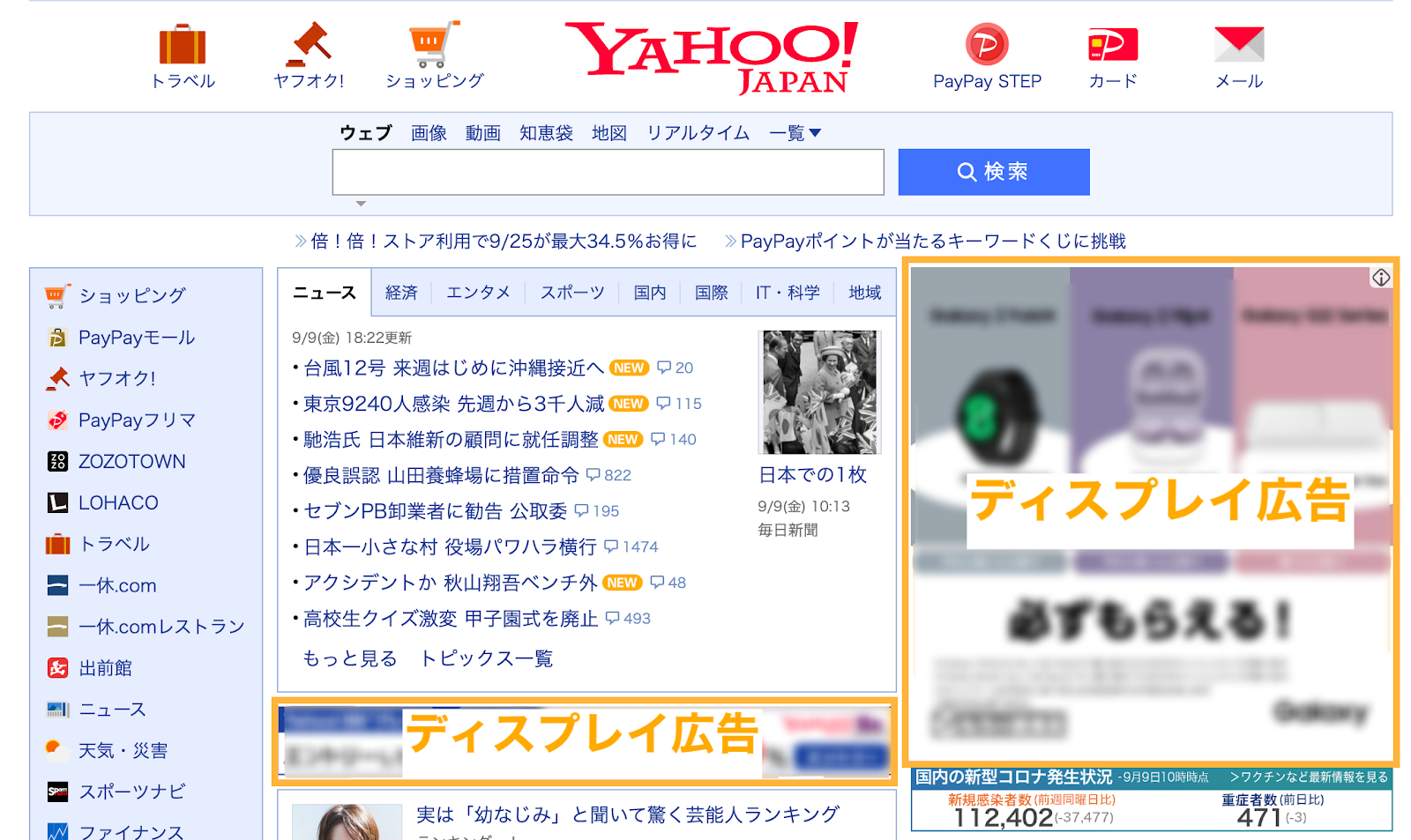Click the Yahoo! JAPAN logo
Image resolution: width=1411 pixels, height=840 pixels.
pos(711,57)
